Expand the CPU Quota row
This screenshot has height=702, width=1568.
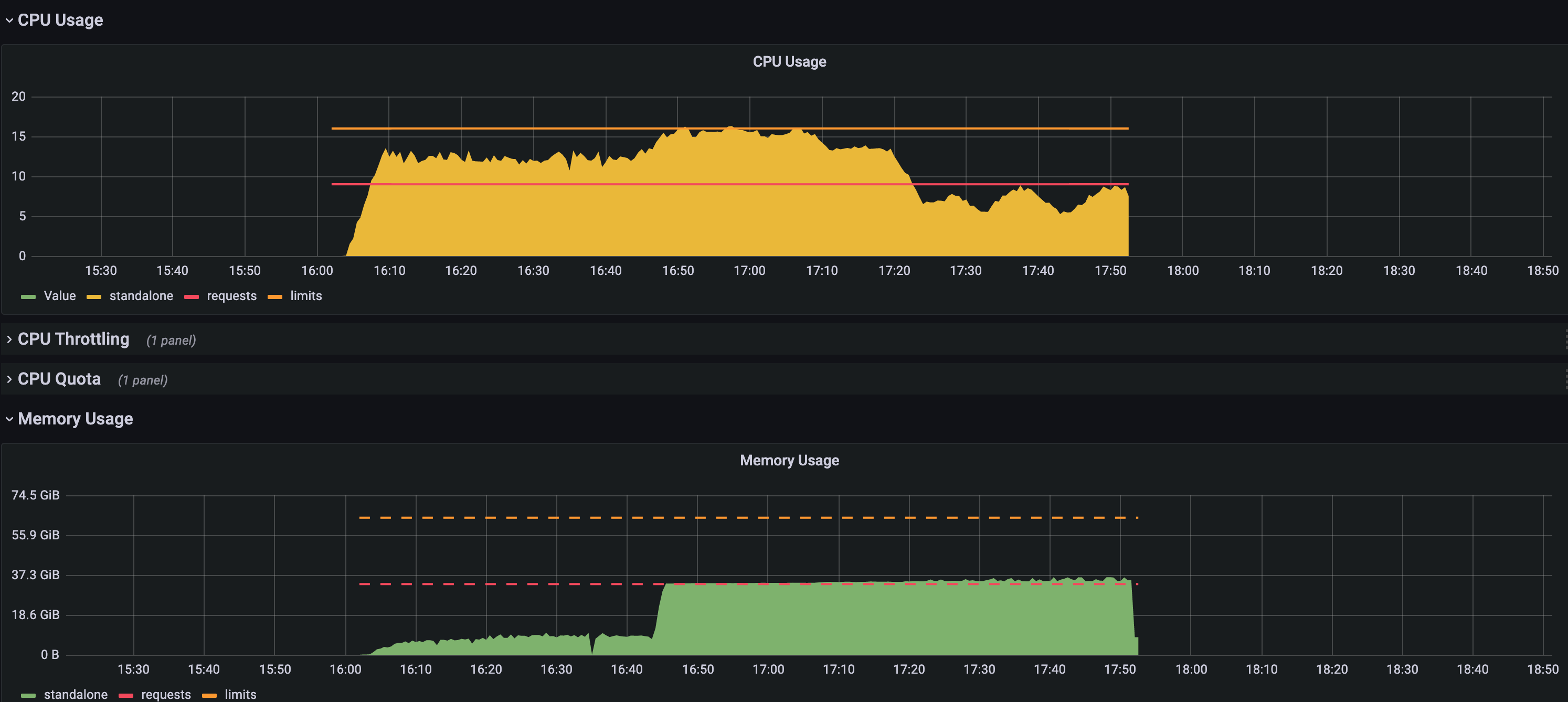click(x=59, y=378)
